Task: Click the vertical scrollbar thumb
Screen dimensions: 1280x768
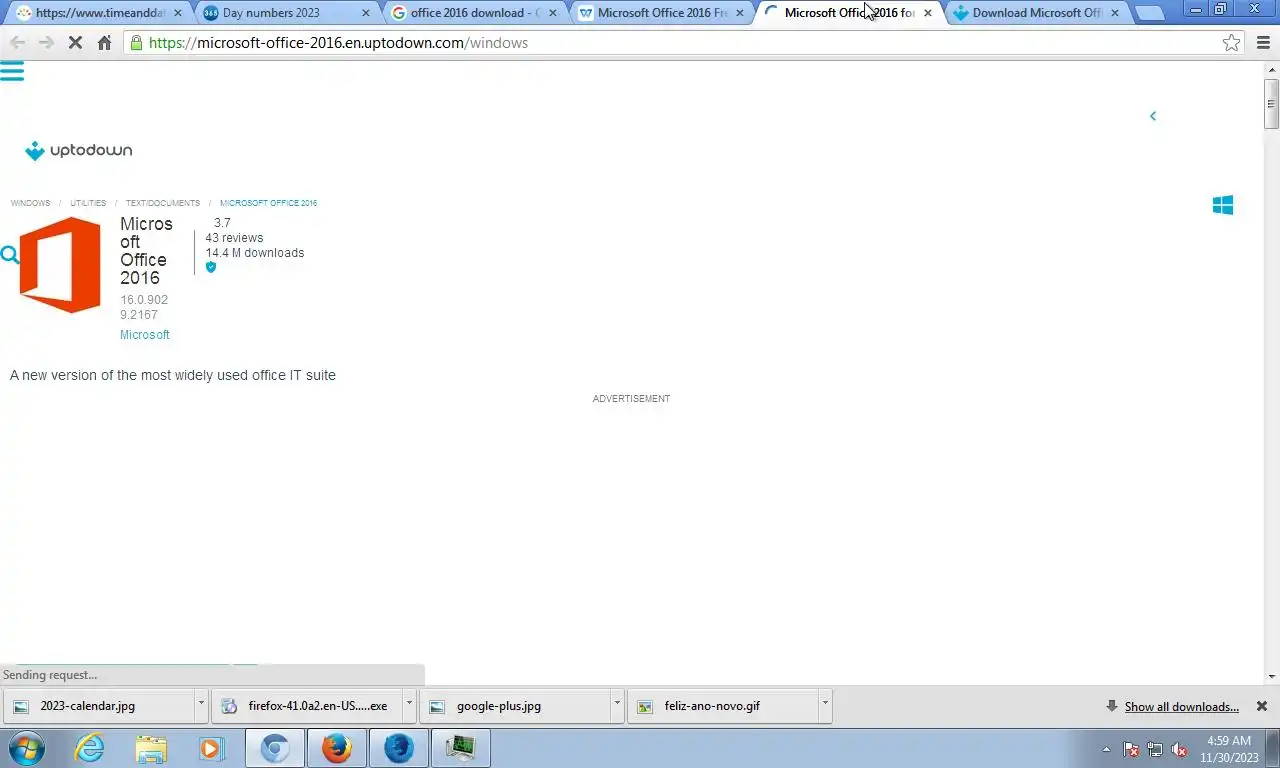Action: (x=1271, y=103)
